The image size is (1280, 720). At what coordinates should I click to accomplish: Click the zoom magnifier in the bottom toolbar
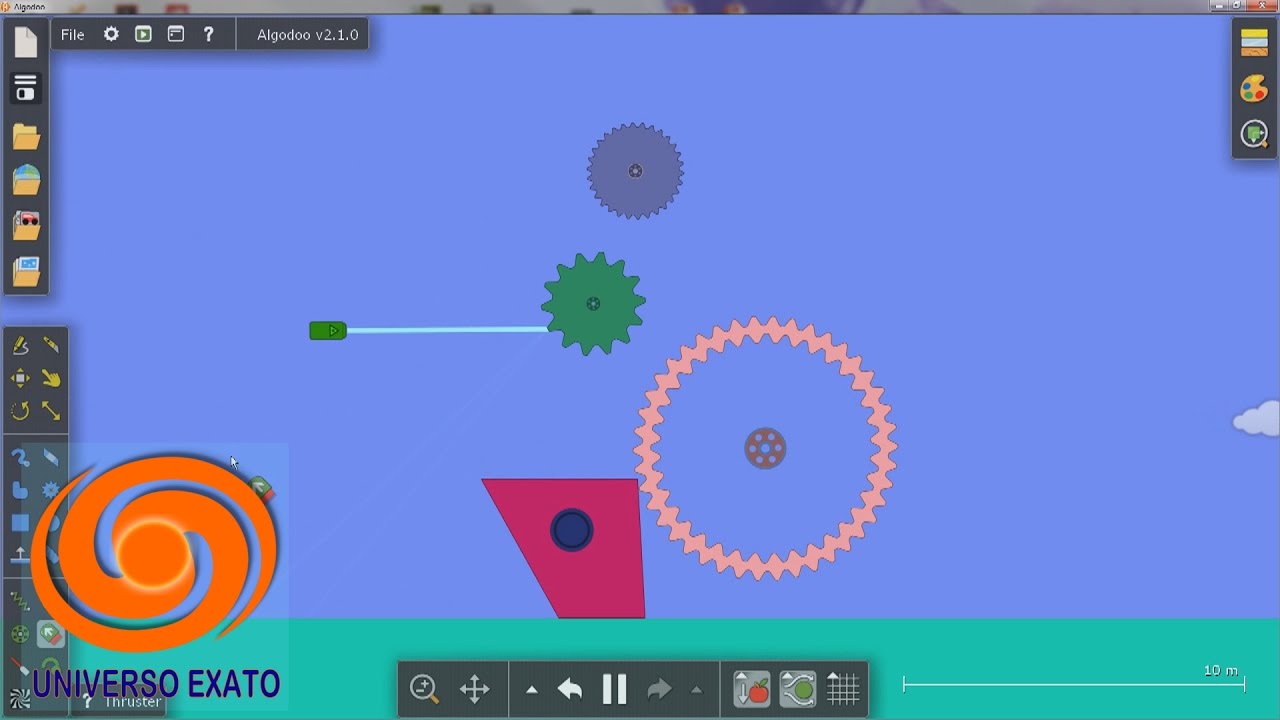[424, 688]
